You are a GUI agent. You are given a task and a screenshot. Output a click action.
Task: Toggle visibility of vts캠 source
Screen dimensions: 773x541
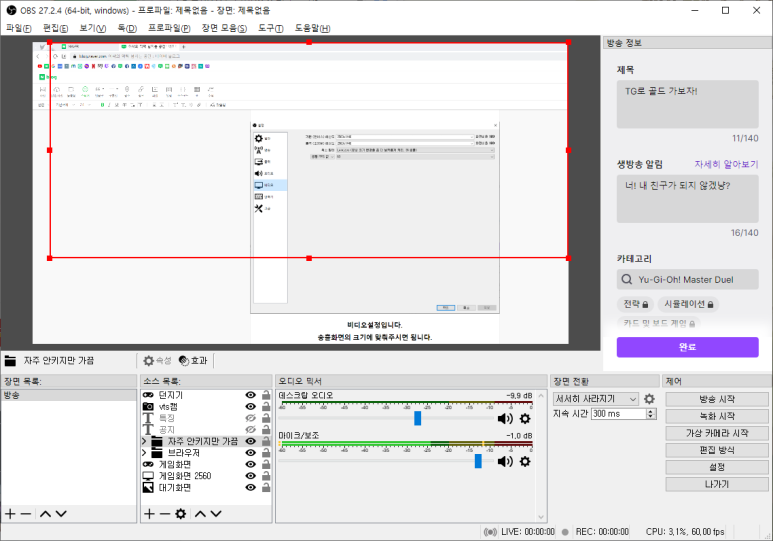[250, 407]
